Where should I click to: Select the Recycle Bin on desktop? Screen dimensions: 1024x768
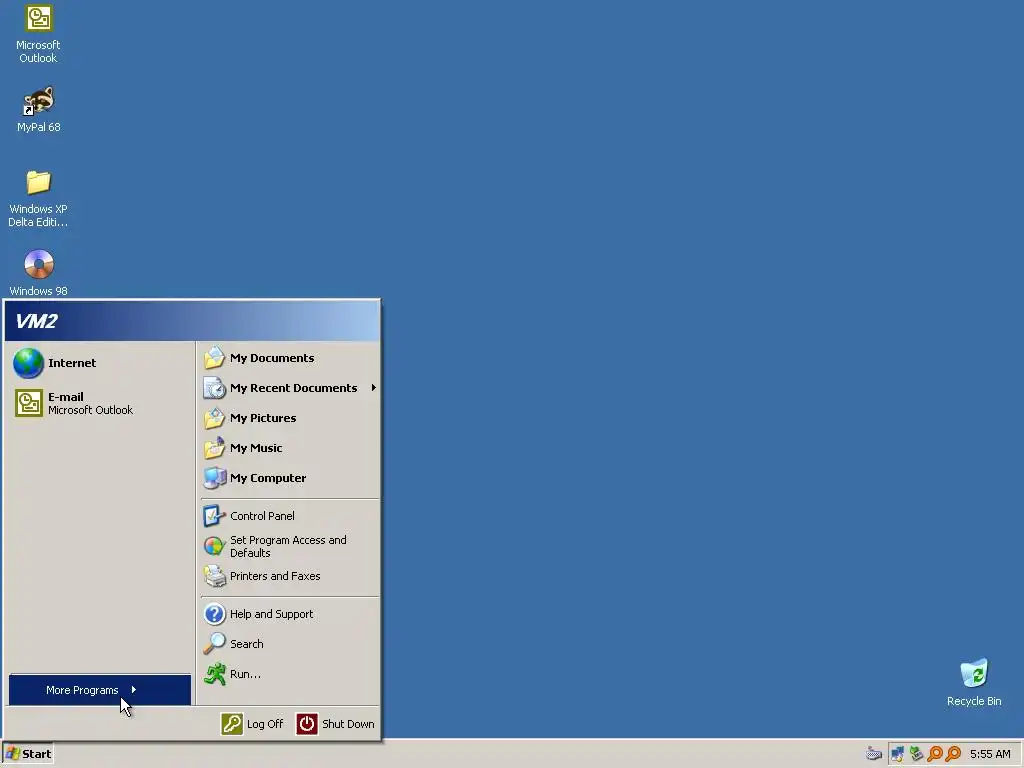(x=974, y=682)
